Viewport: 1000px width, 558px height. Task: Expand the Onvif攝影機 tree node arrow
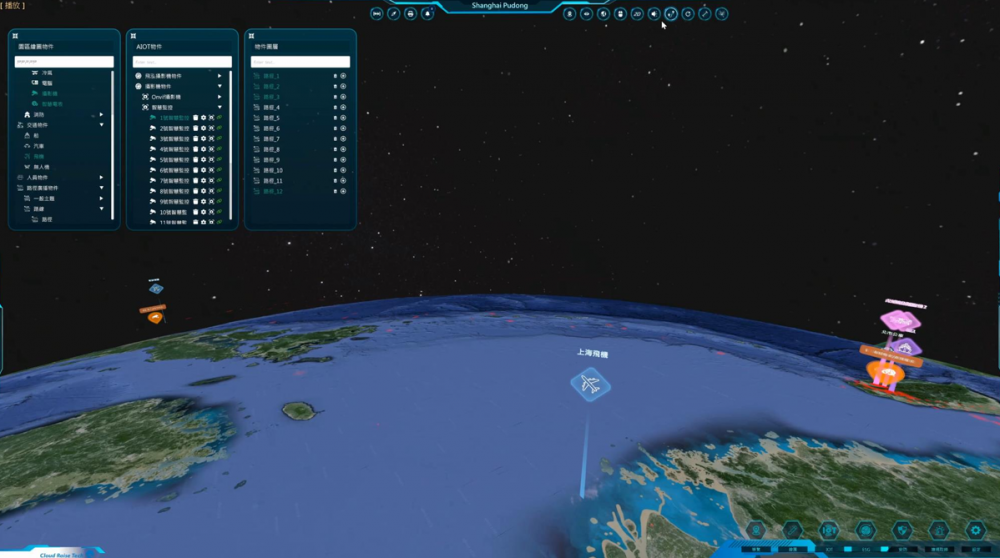pyautogui.click(x=219, y=97)
